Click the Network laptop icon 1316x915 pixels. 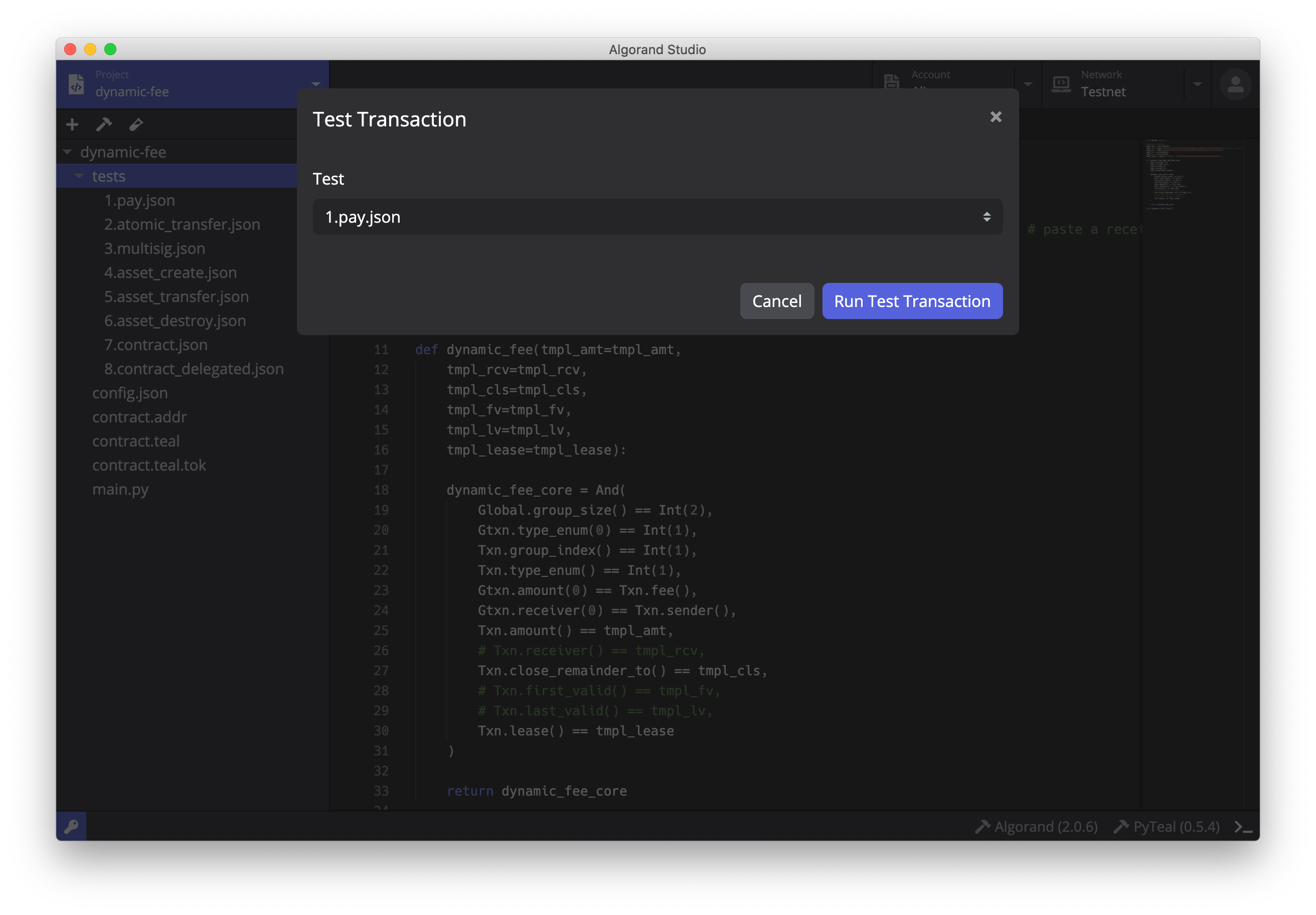[1062, 84]
